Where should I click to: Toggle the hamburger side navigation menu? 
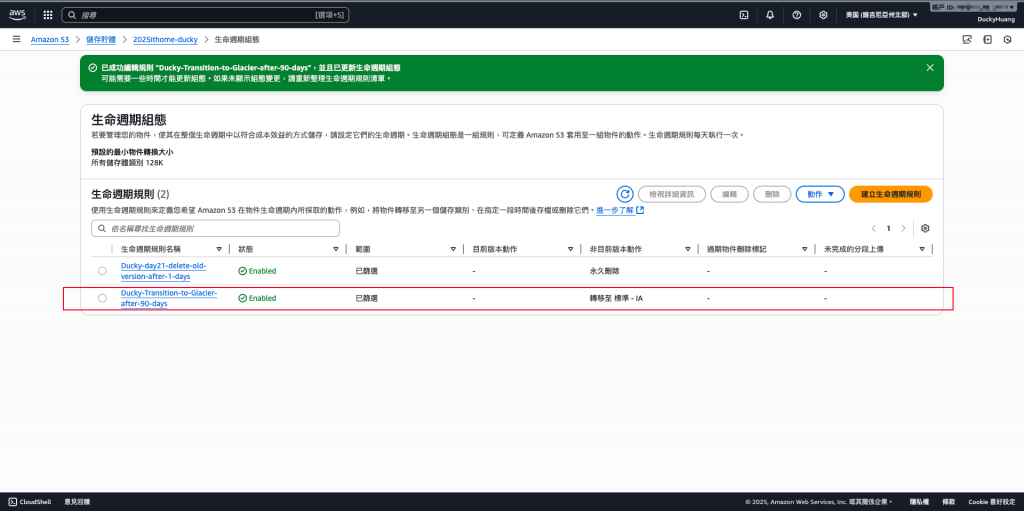[x=16, y=39]
